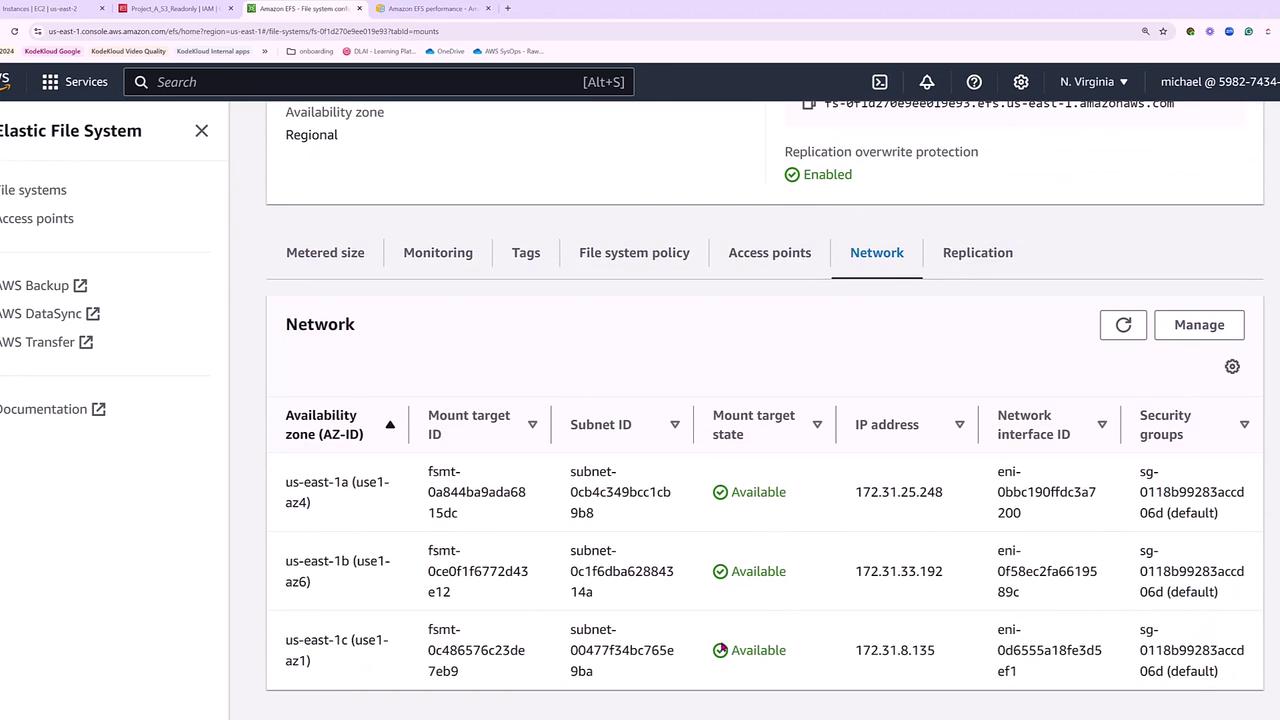Close the Elastic File System sidebar
1280x720 pixels.
(201, 131)
